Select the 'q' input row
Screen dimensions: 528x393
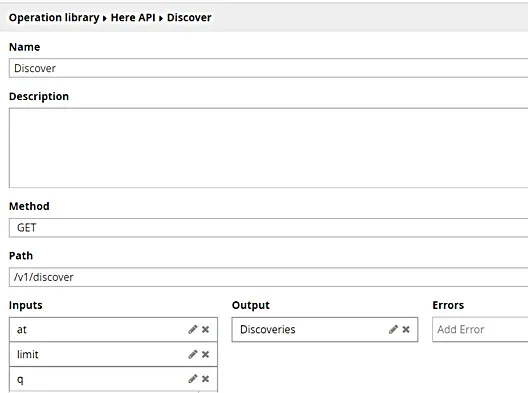coord(113,379)
